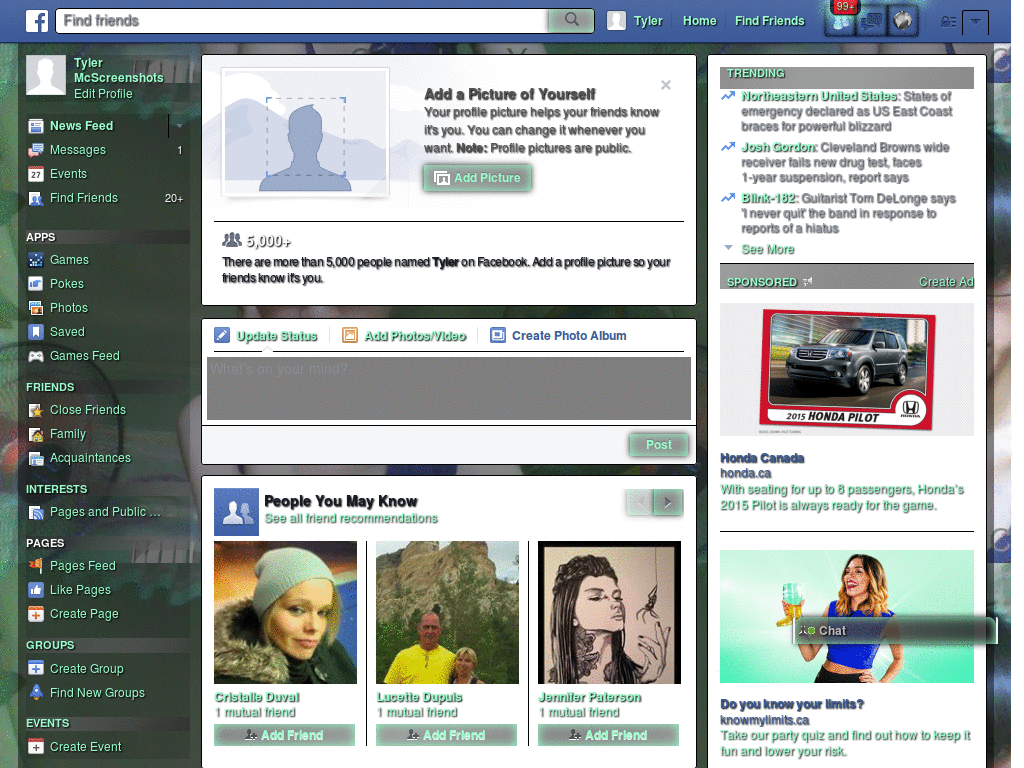Dismiss the Add a Picture card

coord(665,85)
